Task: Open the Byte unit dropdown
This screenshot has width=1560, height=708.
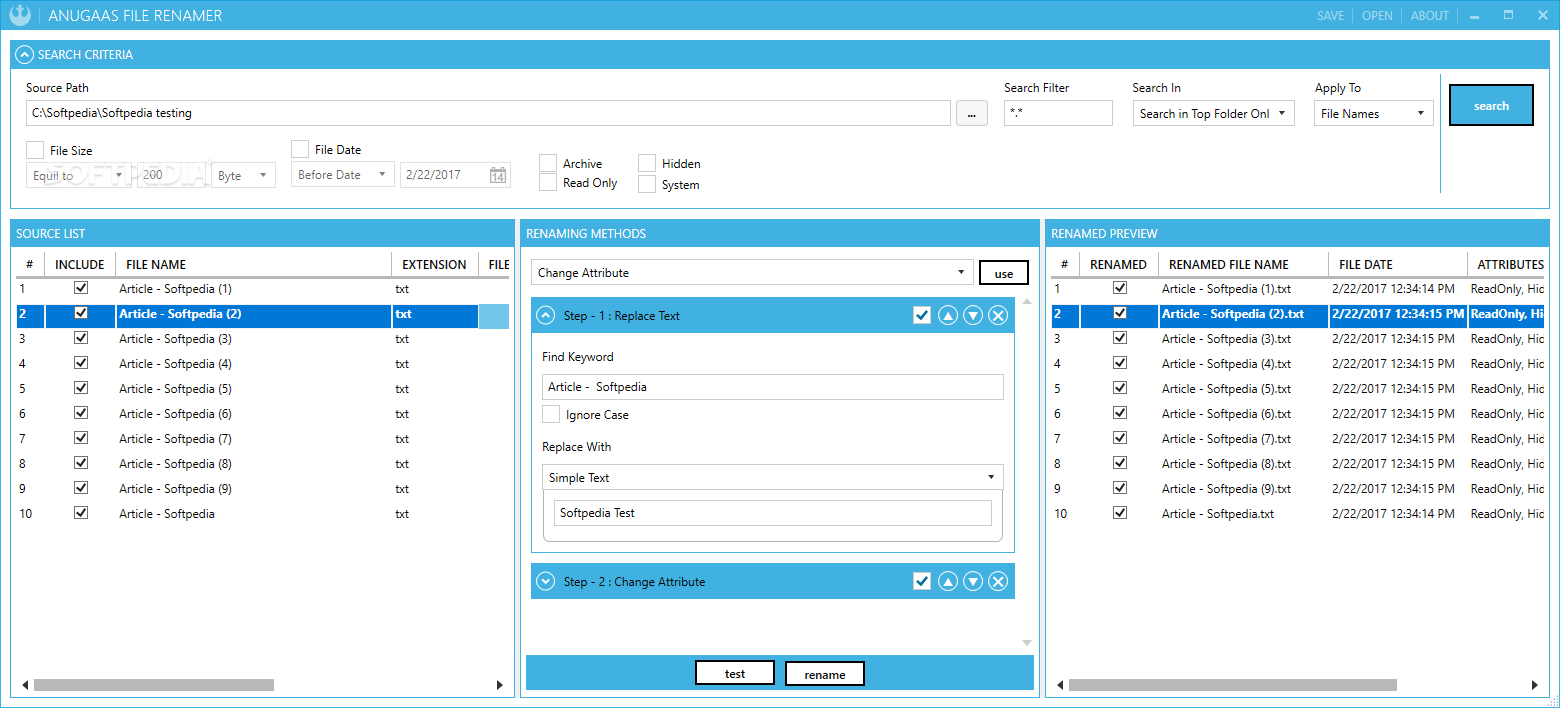Action: [244, 175]
